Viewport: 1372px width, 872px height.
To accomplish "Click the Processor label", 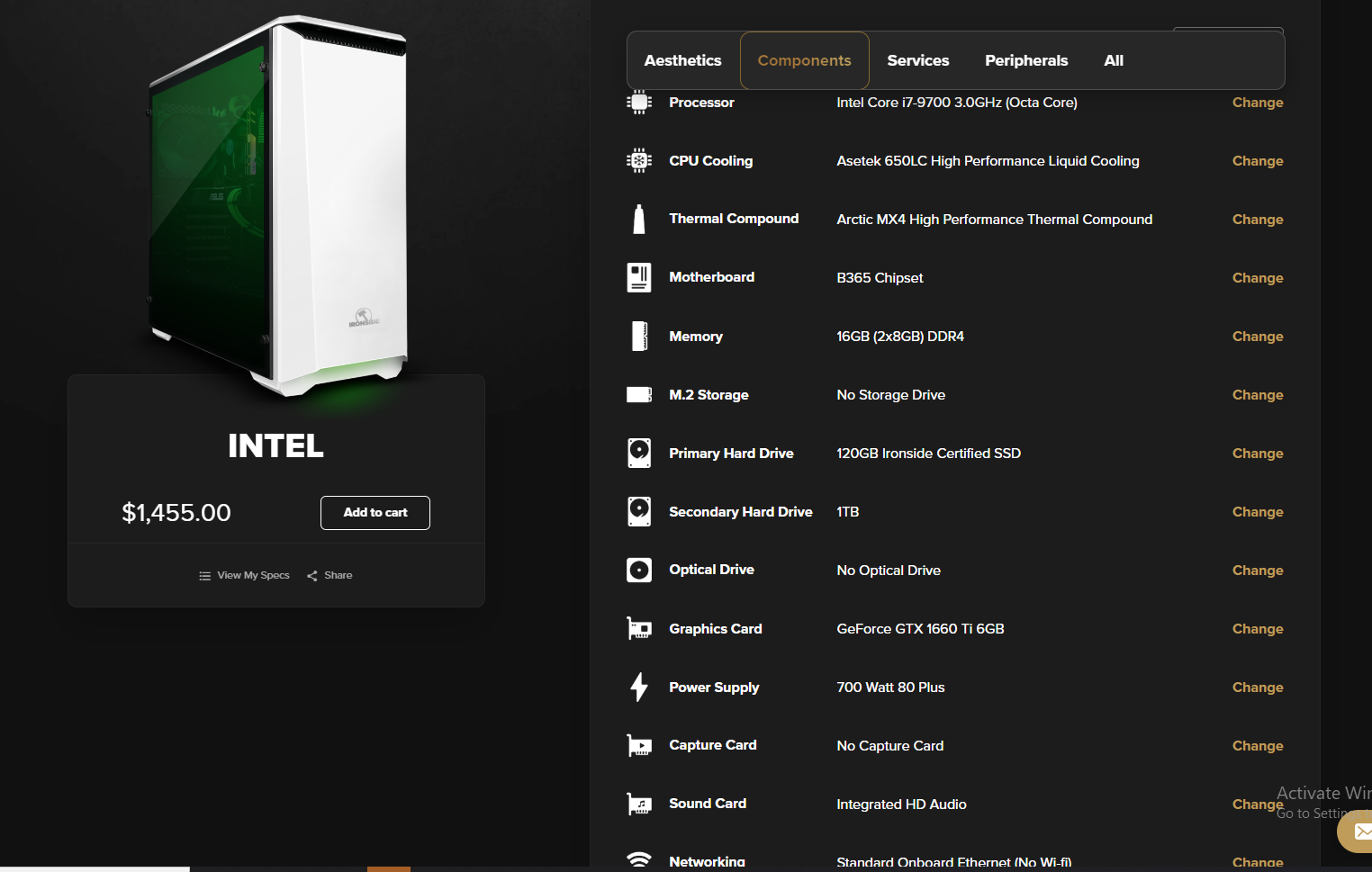I will [x=701, y=103].
